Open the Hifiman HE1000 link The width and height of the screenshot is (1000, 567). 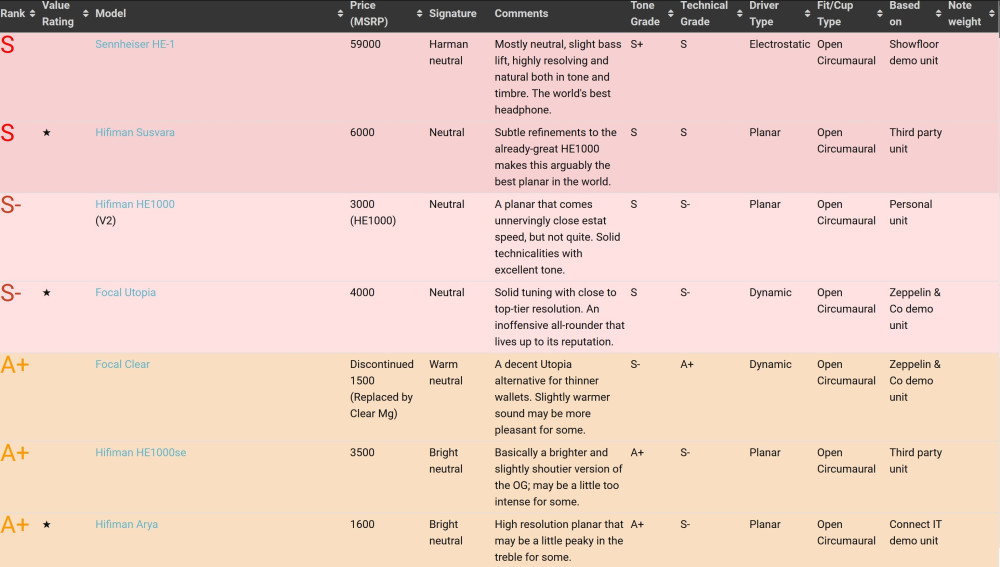[x=135, y=204]
